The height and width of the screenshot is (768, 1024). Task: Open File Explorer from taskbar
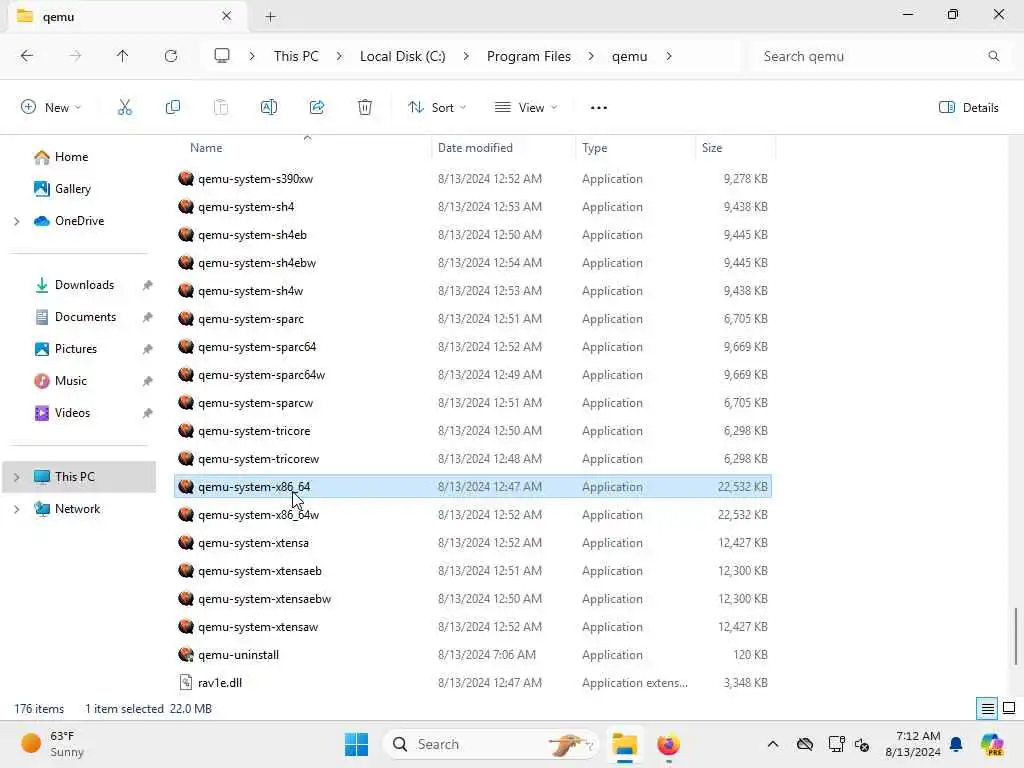click(x=624, y=744)
